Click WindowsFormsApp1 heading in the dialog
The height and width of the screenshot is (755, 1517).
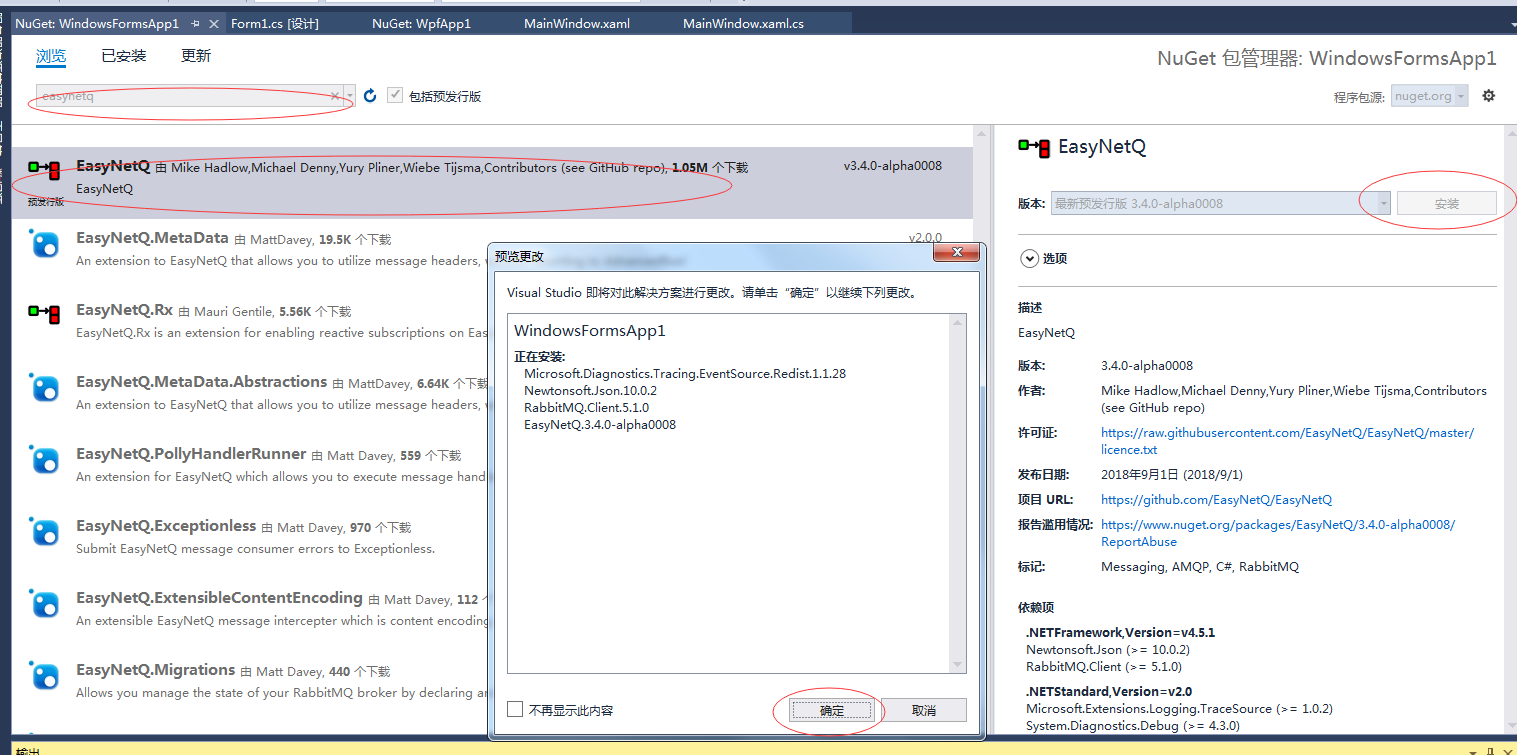(590, 330)
